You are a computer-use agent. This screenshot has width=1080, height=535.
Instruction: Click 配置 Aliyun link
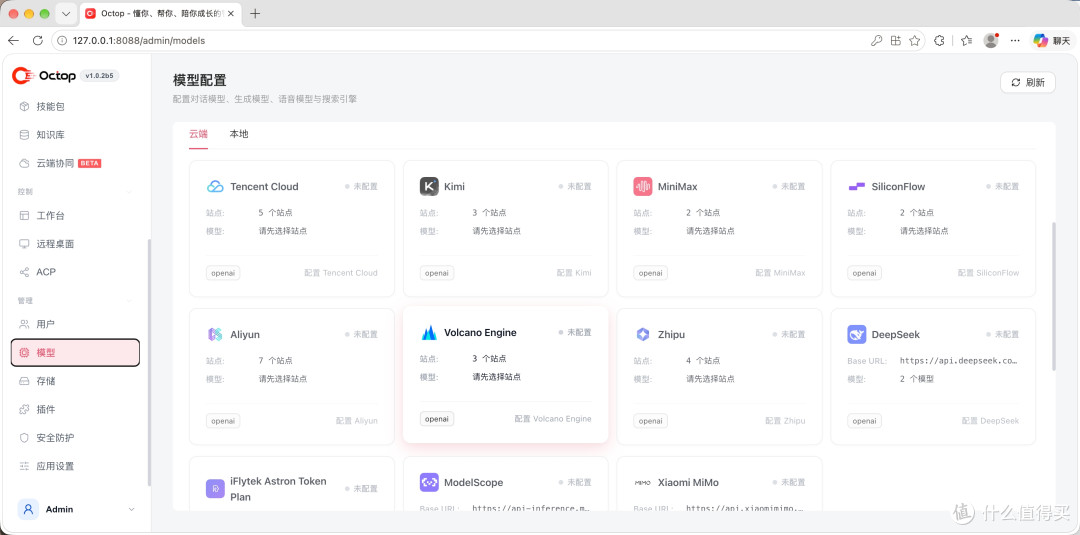(x=357, y=421)
